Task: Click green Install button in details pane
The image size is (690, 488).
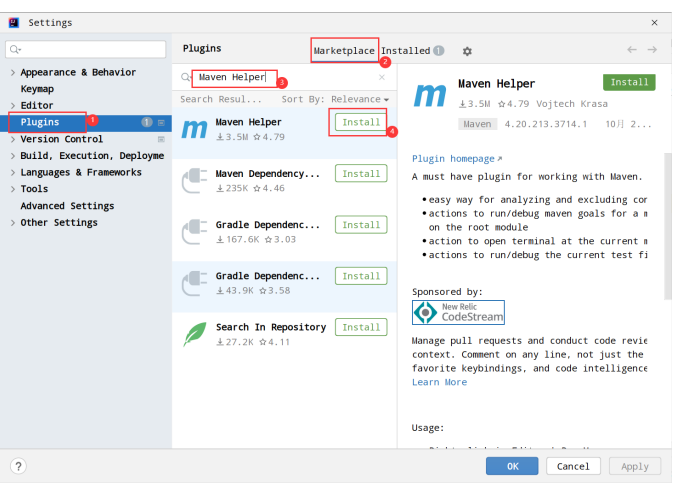Action: point(629,82)
